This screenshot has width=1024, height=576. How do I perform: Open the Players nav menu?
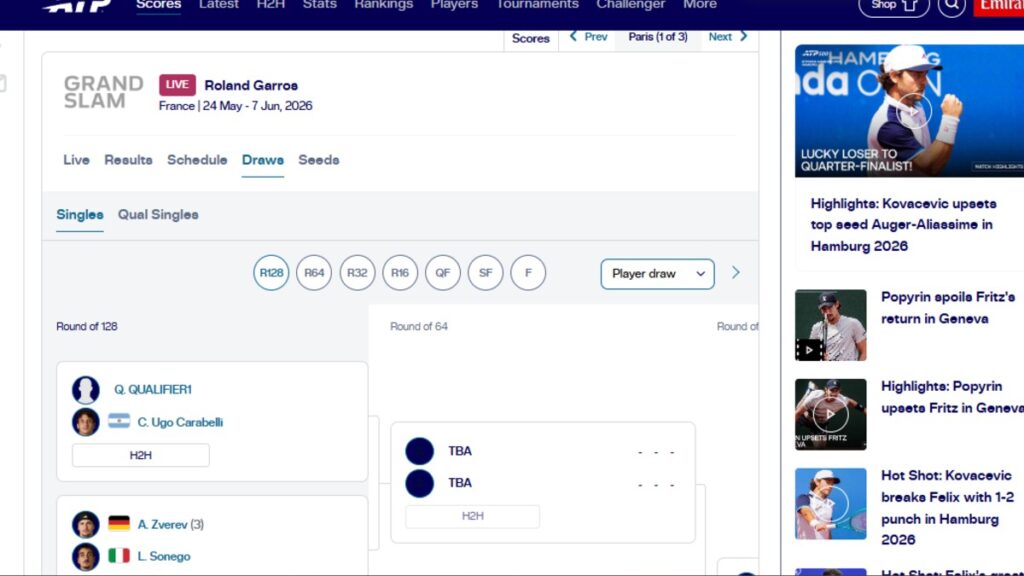pyautogui.click(x=455, y=5)
